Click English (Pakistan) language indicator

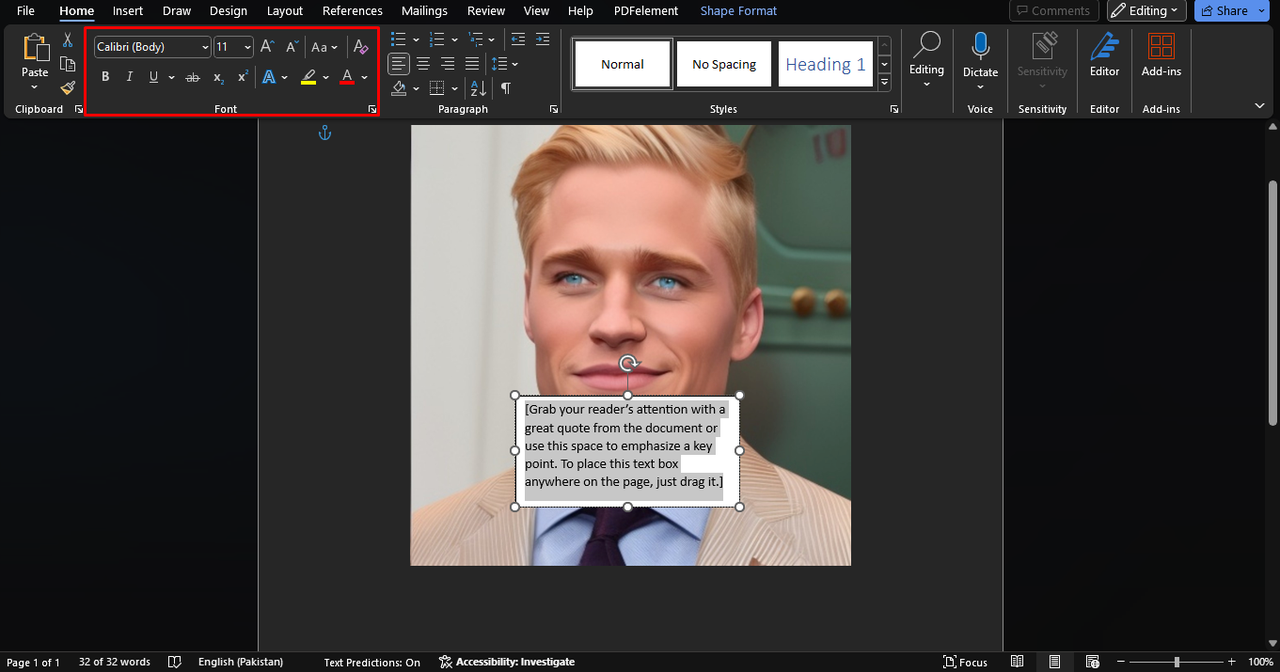(x=240, y=662)
